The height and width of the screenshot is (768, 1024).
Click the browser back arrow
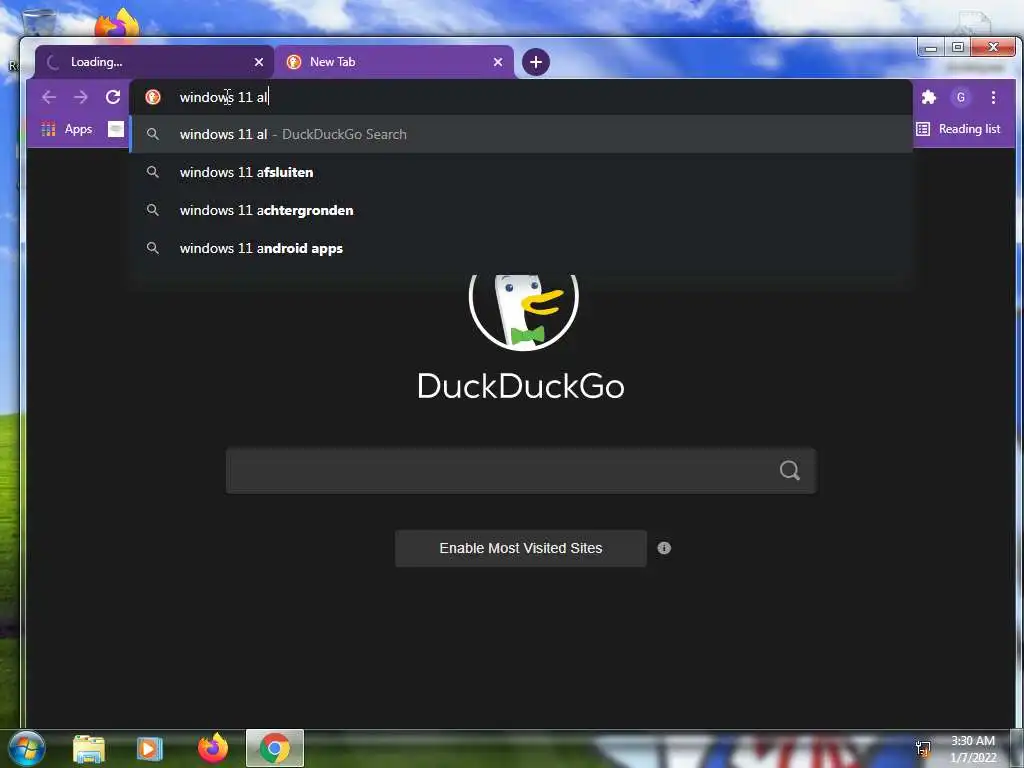(x=49, y=97)
